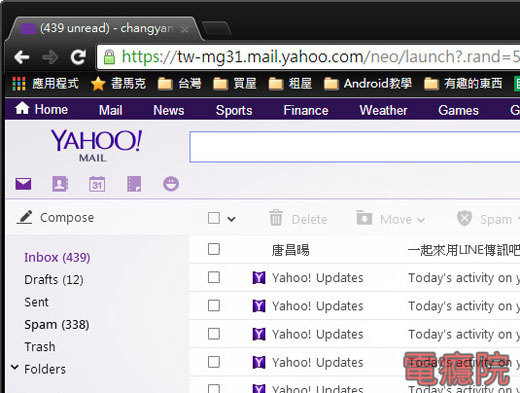Open the Inbox (439) folder
This screenshot has width=520, height=393.
[57, 257]
